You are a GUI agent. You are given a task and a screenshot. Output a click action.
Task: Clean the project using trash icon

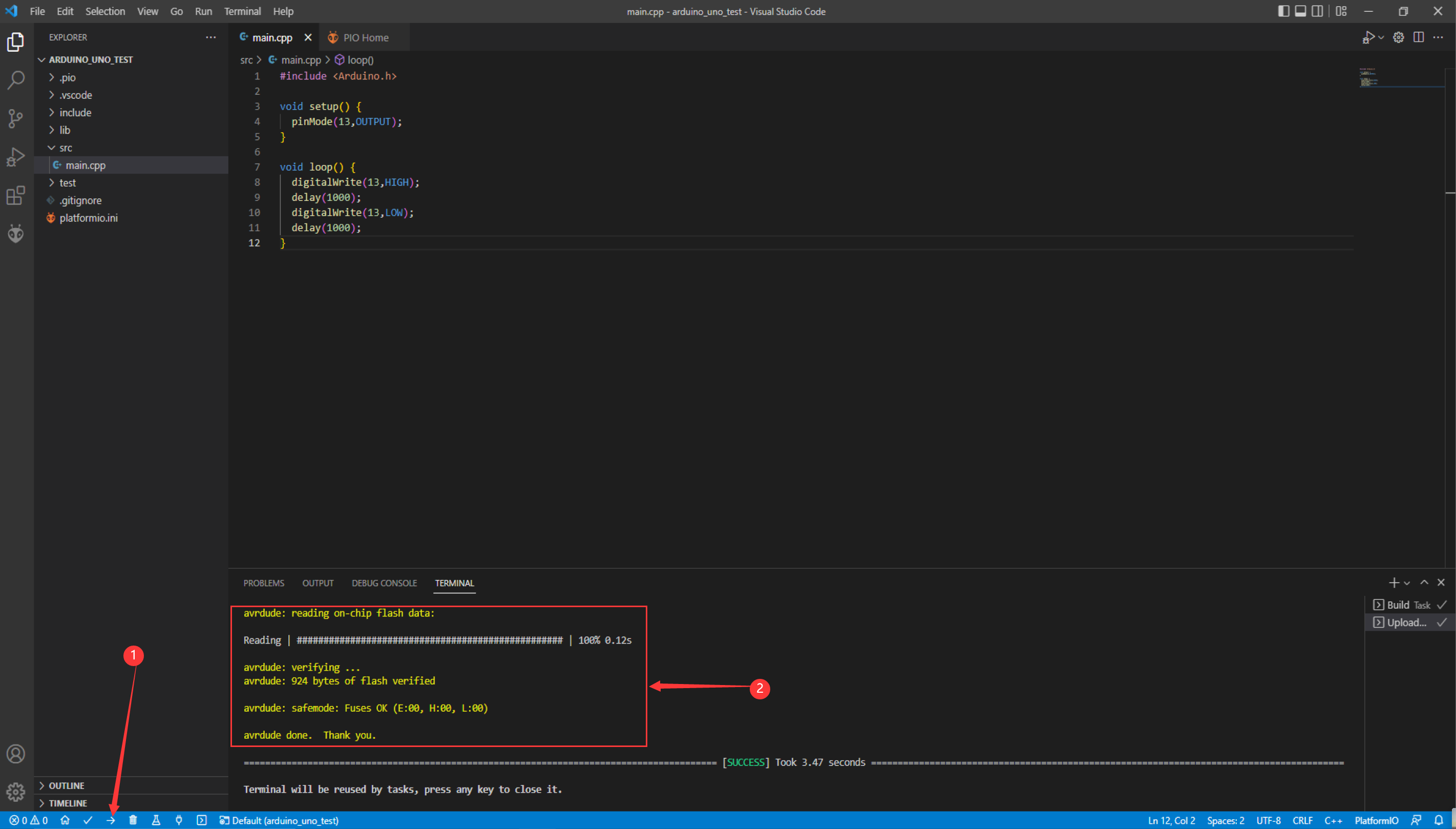point(133,820)
